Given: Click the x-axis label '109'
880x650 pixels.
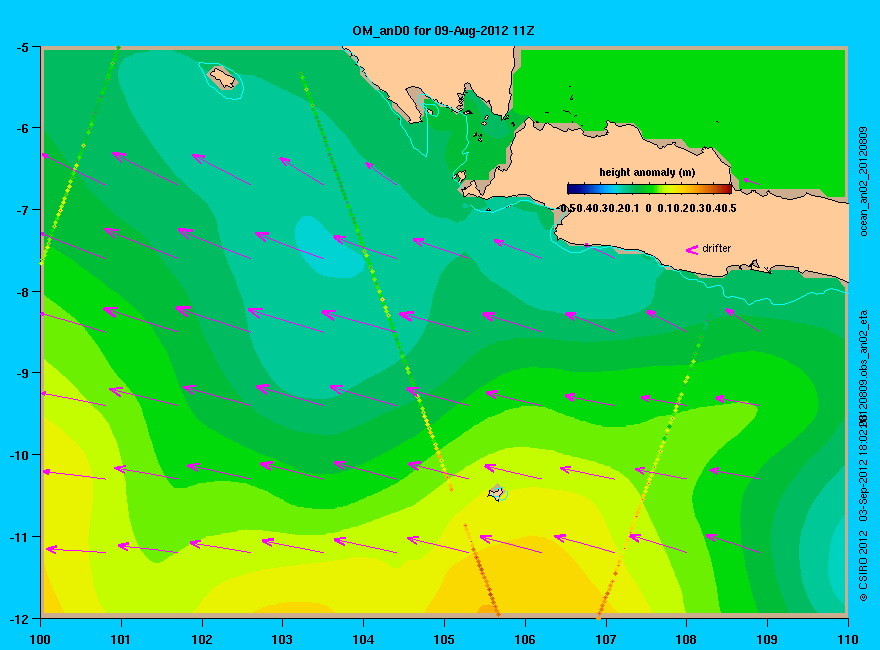Looking at the screenshot, I should [x=767, y=639].
